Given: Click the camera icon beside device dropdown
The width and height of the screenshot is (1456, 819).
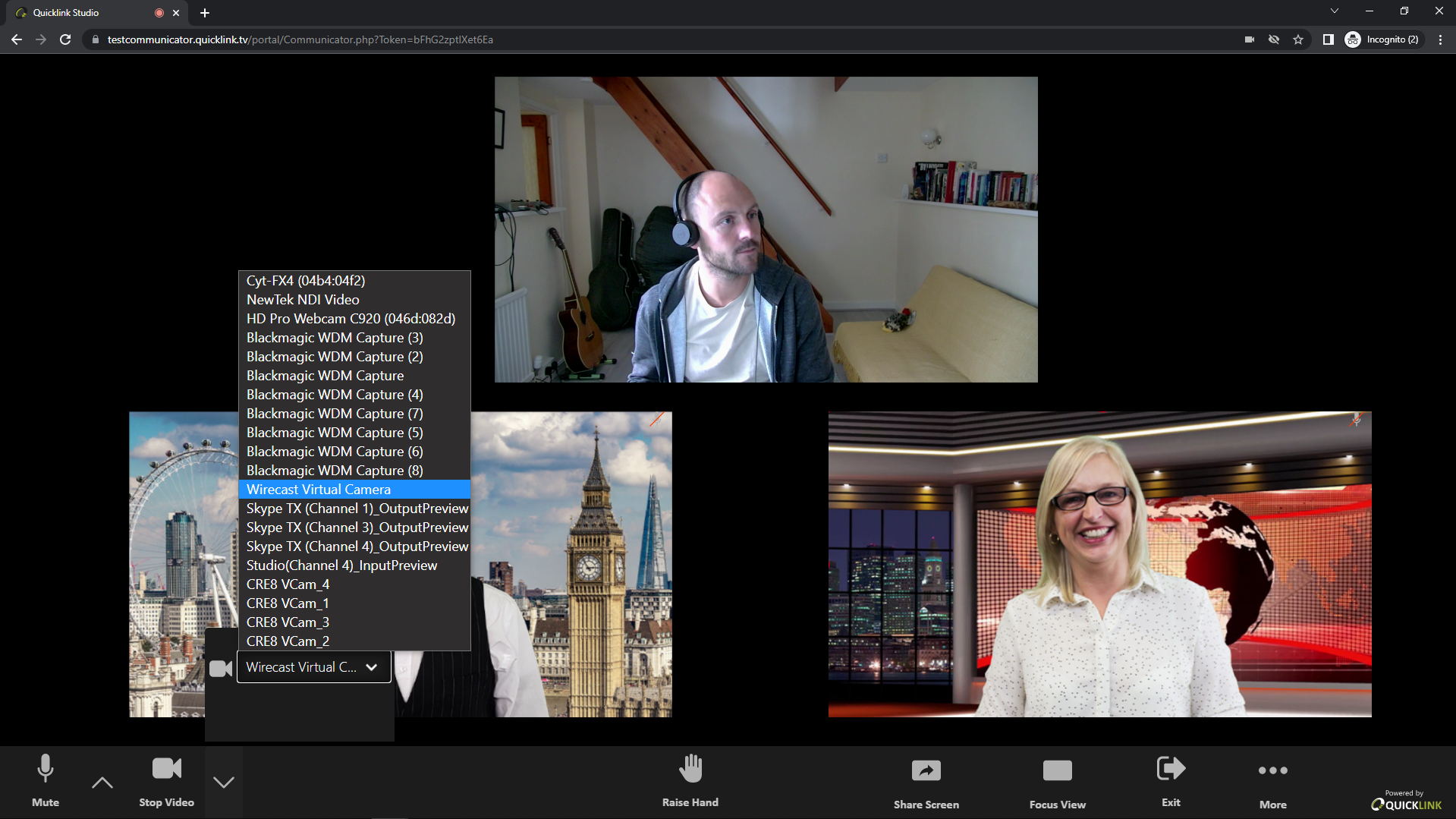Looking at the screenshot, I should 221,668.
